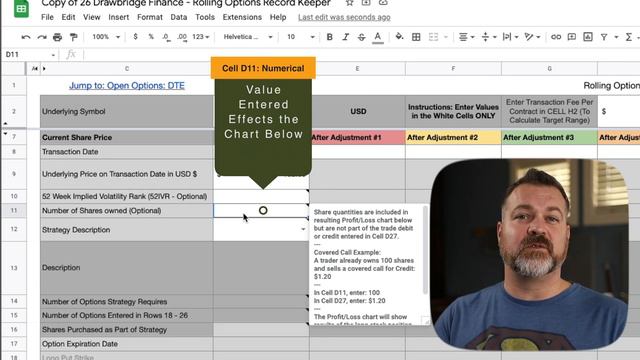Click the 'USD' cell
This screenshot has width=640, height=360.
358,111
